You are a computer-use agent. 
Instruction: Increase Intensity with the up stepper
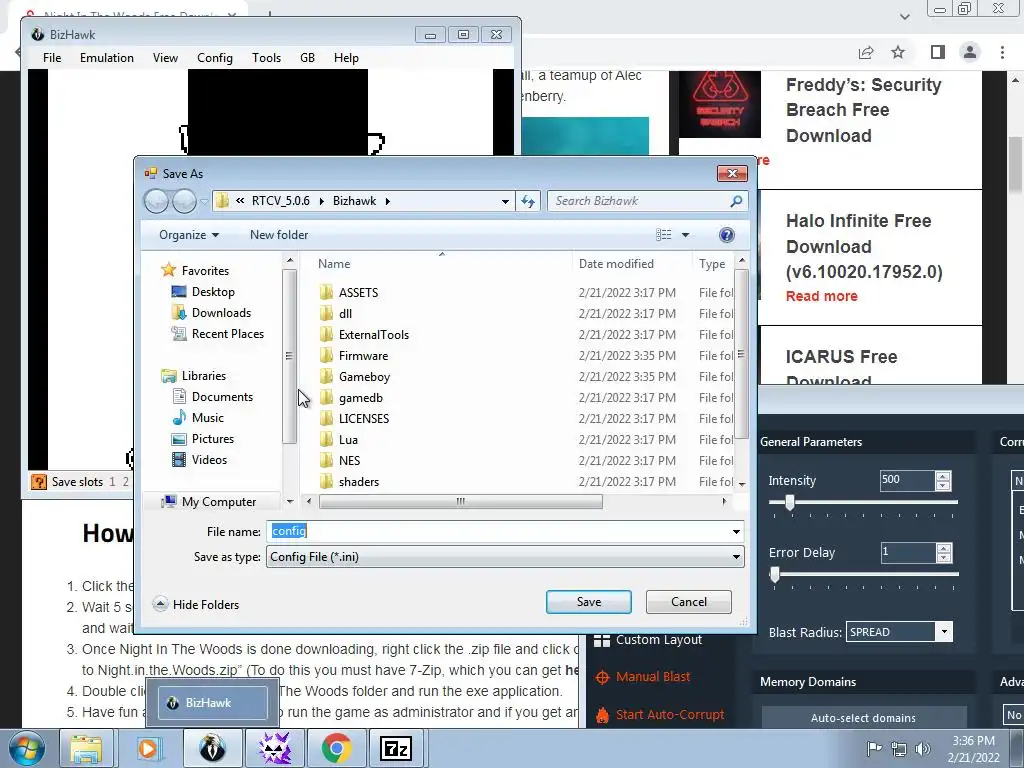coord(942,475)
